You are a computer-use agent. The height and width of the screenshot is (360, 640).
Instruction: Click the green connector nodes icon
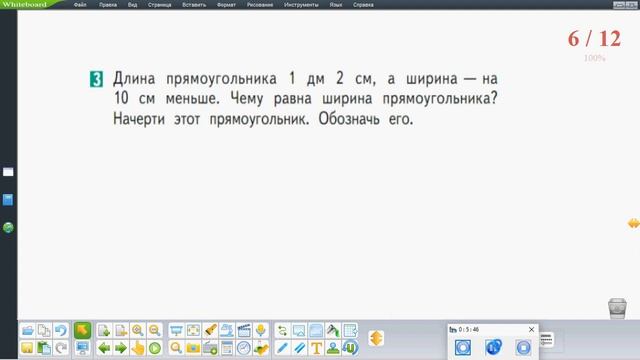[282, 330]
